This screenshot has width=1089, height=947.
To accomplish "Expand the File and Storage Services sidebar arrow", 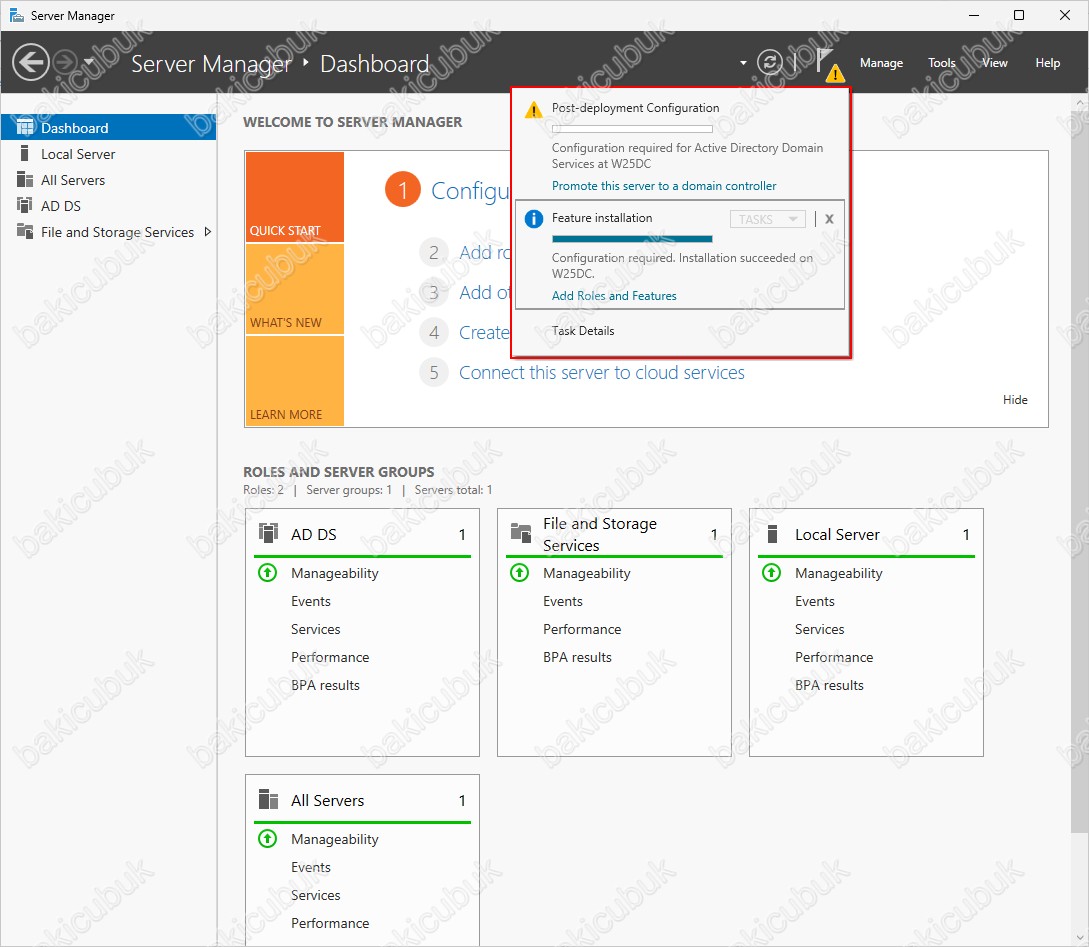I will tap(207, 232).
